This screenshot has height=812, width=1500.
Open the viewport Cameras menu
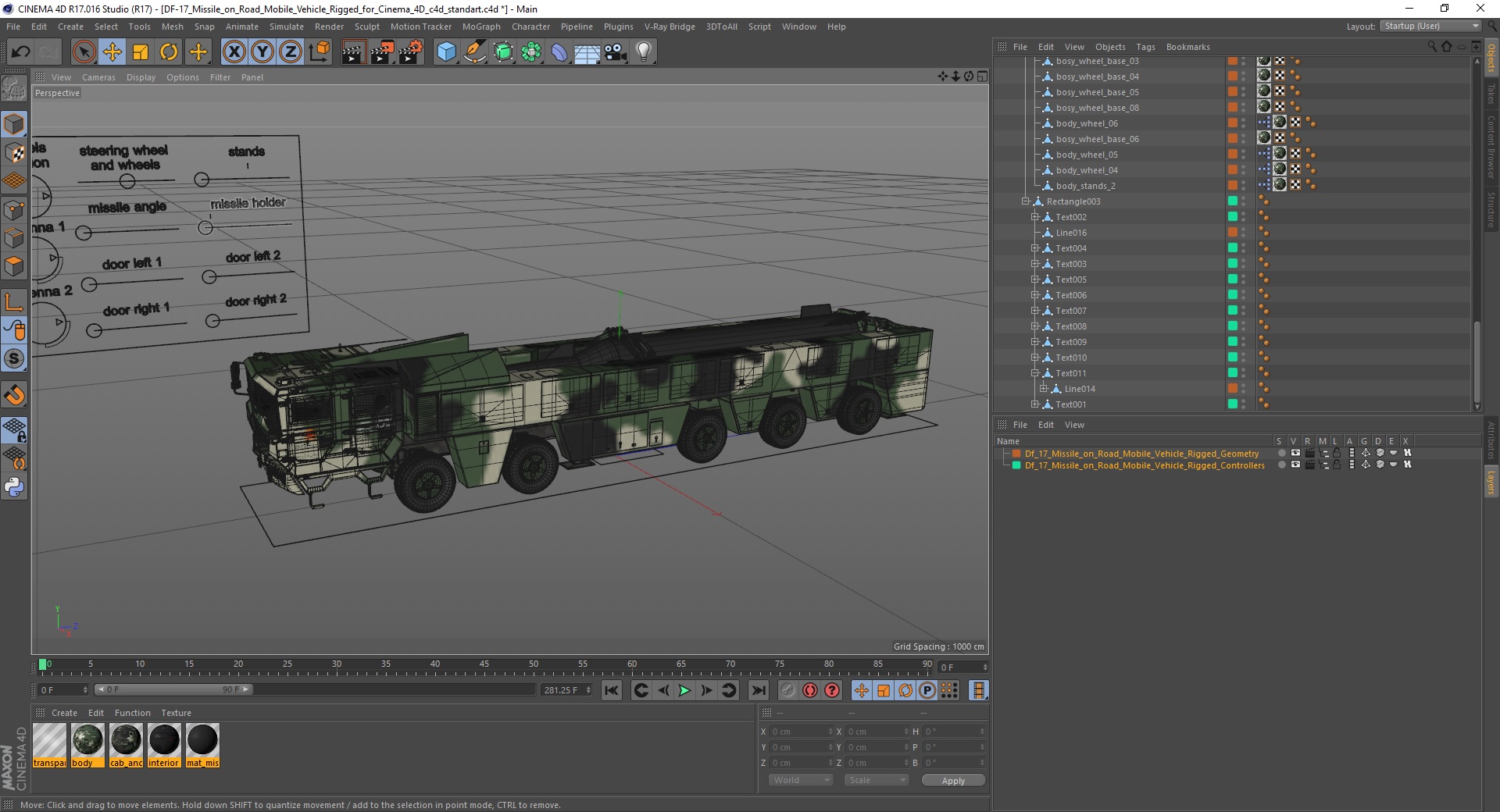point(98,77)
